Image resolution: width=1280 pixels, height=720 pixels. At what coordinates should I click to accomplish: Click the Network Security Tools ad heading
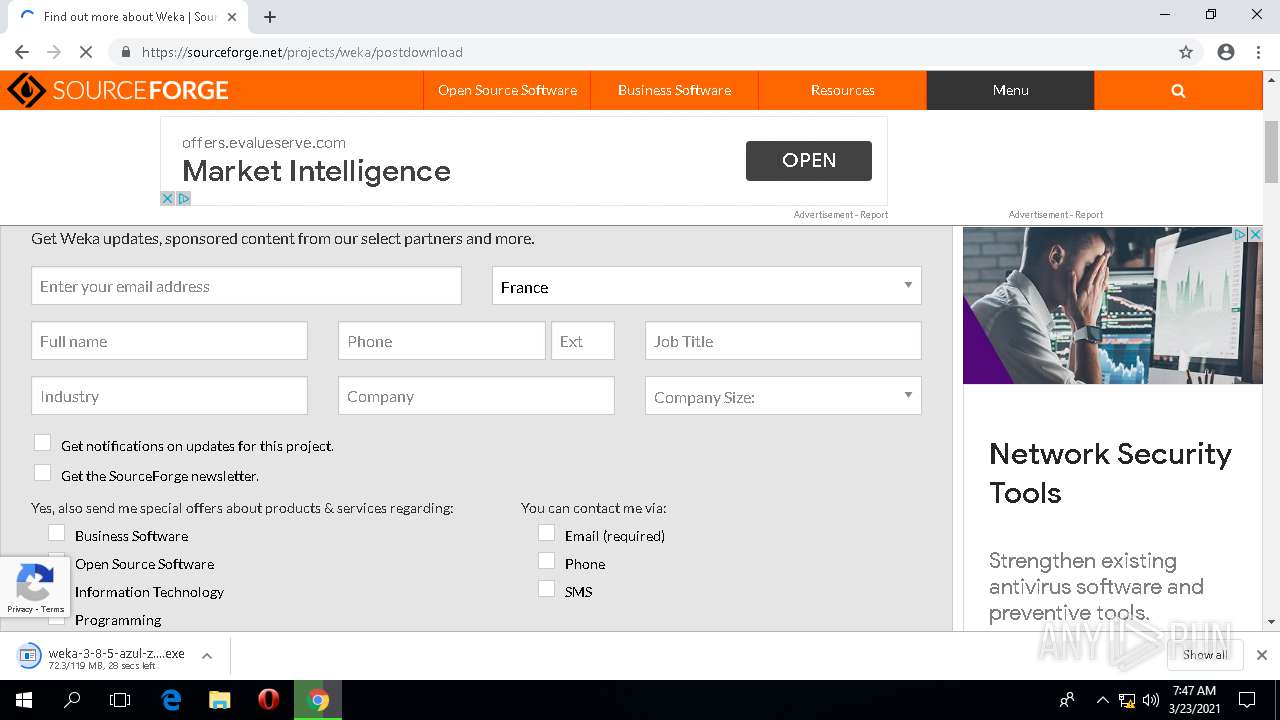click(x=1110, y=473)
